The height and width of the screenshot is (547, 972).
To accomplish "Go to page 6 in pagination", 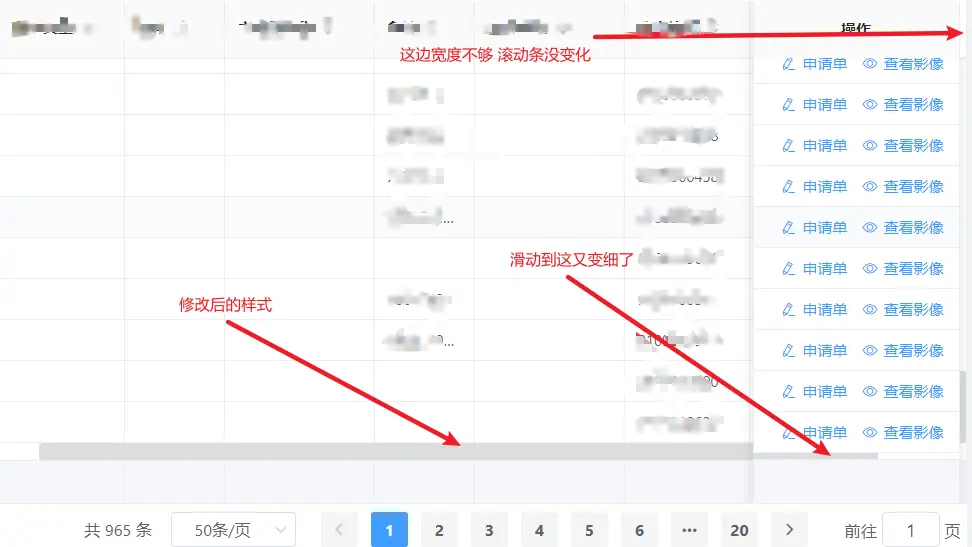I will pos(639,530).
